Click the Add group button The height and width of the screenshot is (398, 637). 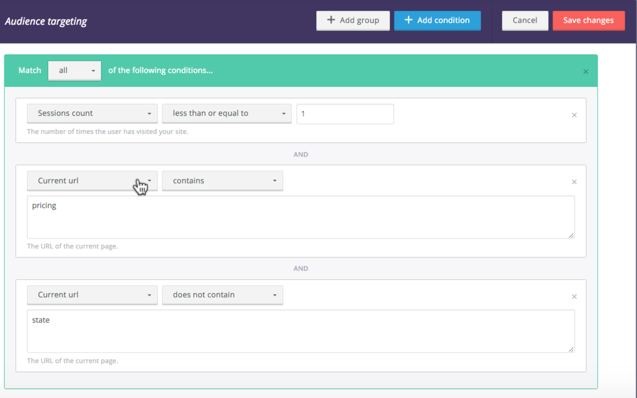(x=353, y=20)
